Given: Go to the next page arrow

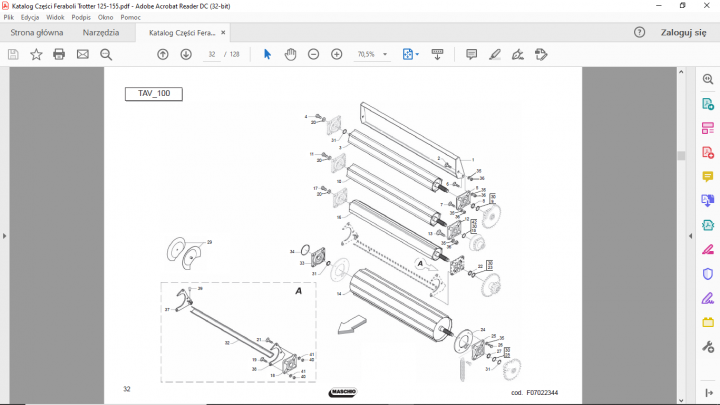Looking at the screenshot, I should [186, 54].
